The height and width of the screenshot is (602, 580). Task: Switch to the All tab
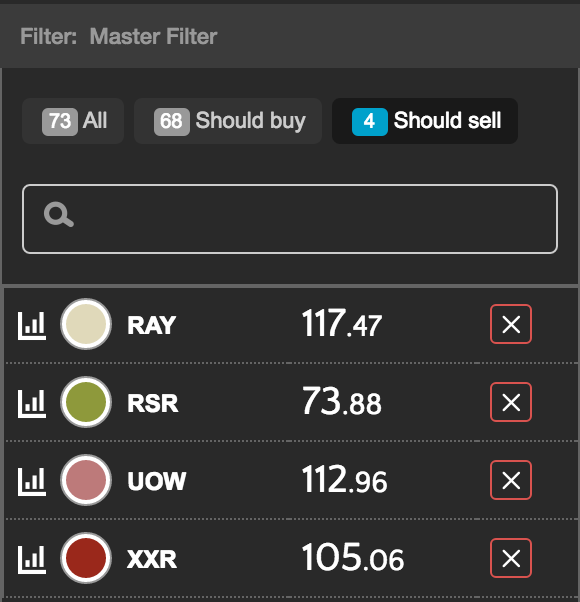73,121
